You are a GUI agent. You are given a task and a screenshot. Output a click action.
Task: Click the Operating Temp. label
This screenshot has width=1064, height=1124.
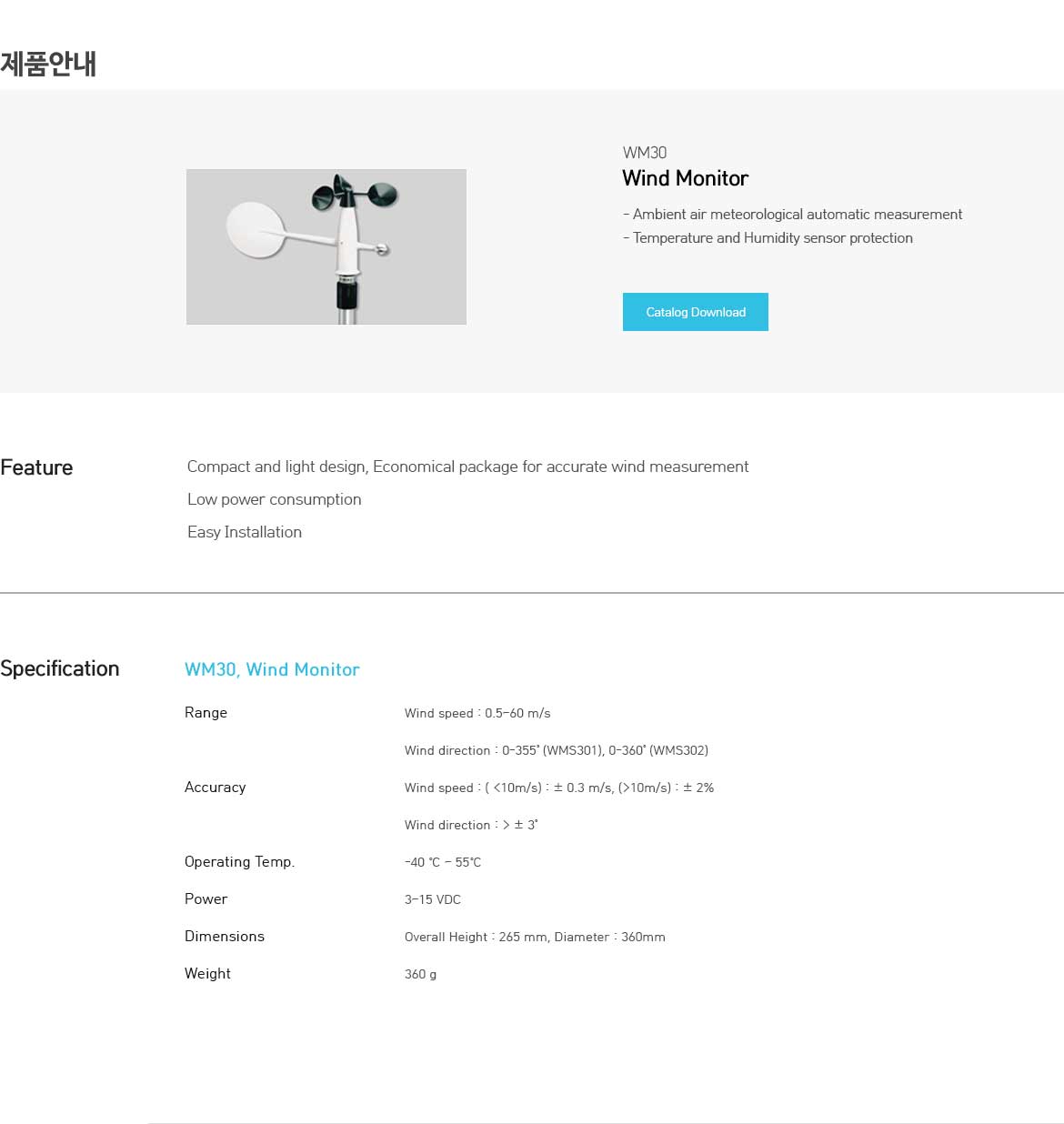(239, 861)
